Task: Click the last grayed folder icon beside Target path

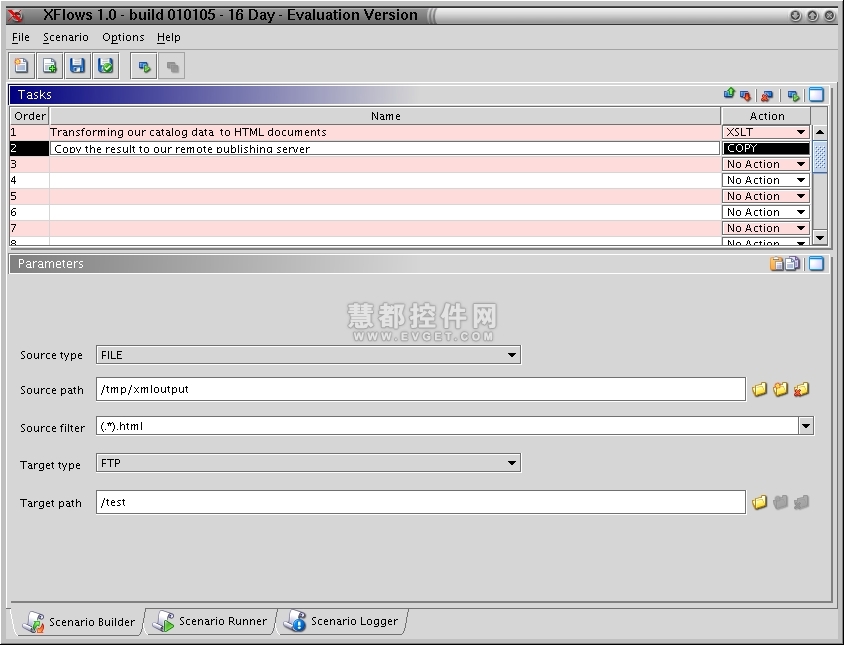Action: 801,502
